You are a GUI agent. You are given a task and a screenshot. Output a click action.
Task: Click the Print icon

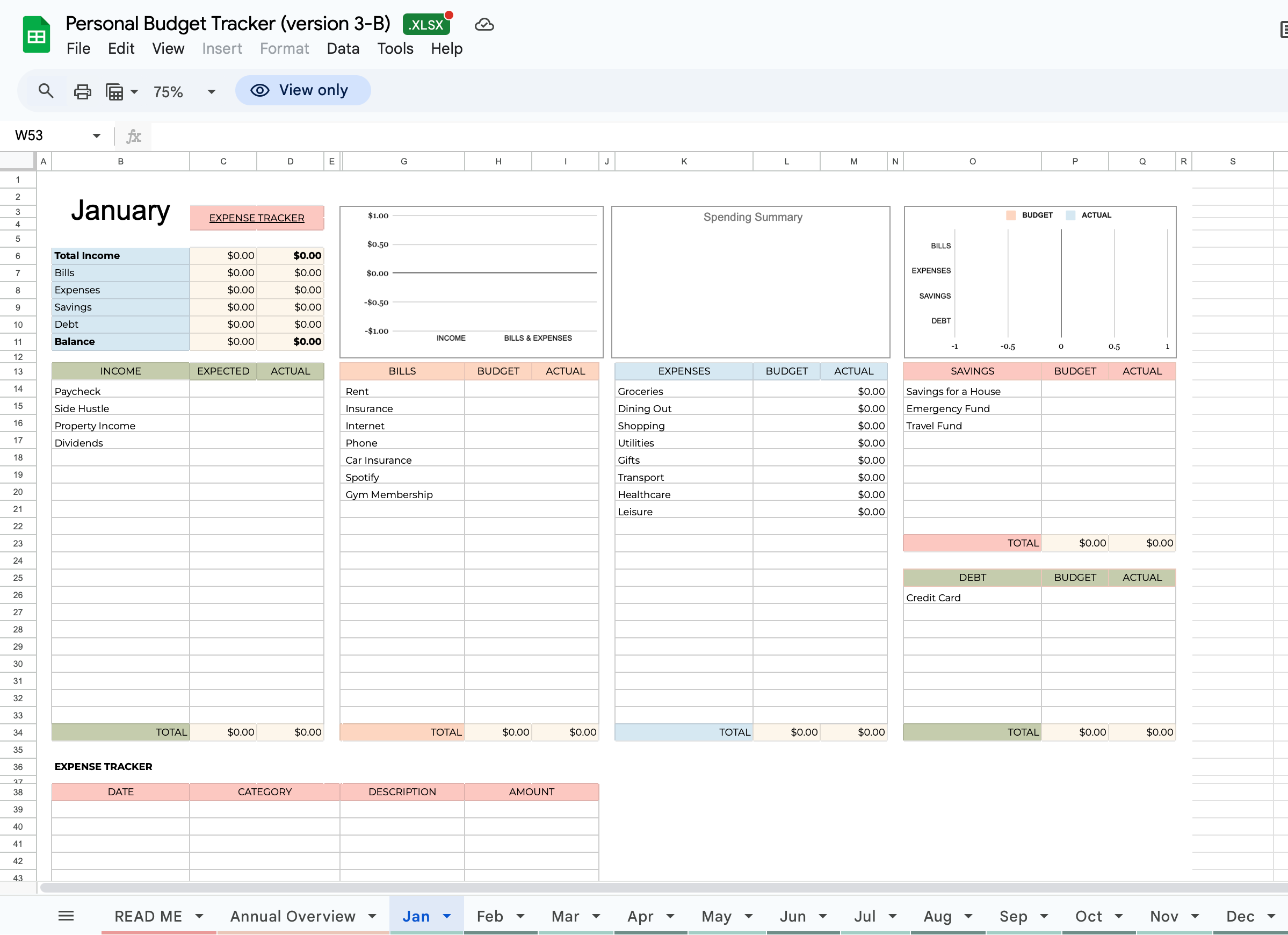[x=82, y=91]
